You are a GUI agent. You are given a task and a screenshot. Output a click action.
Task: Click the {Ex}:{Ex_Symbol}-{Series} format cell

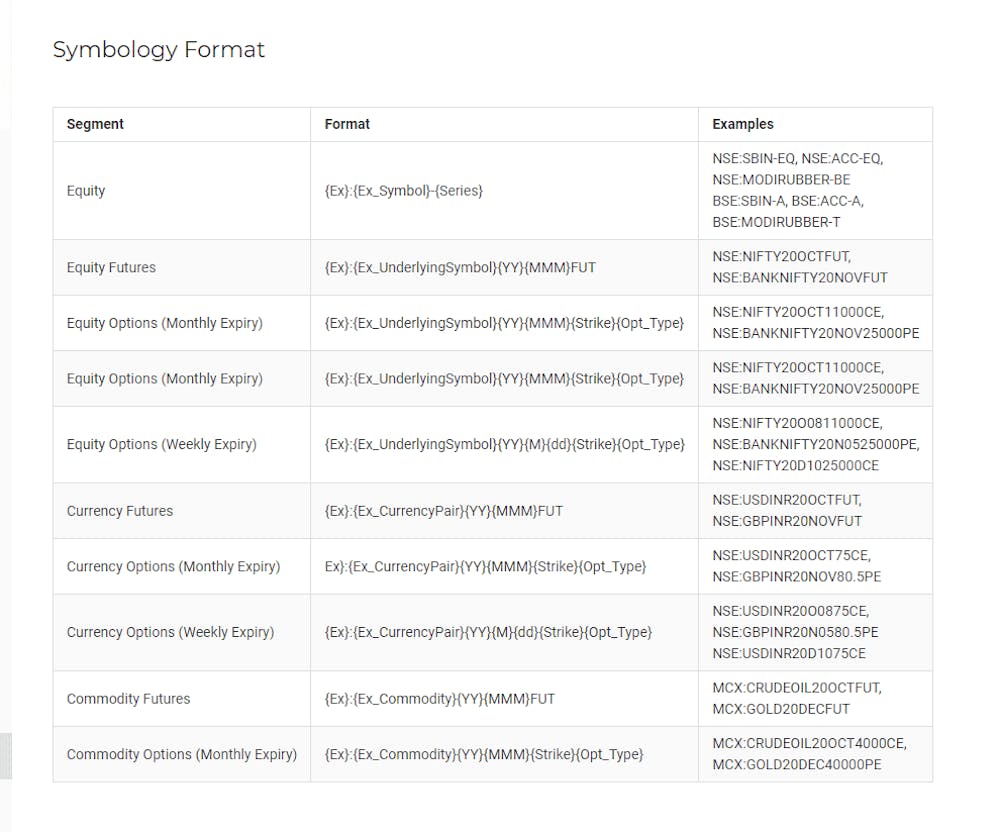pyautogui.click(x=403, y=190)
